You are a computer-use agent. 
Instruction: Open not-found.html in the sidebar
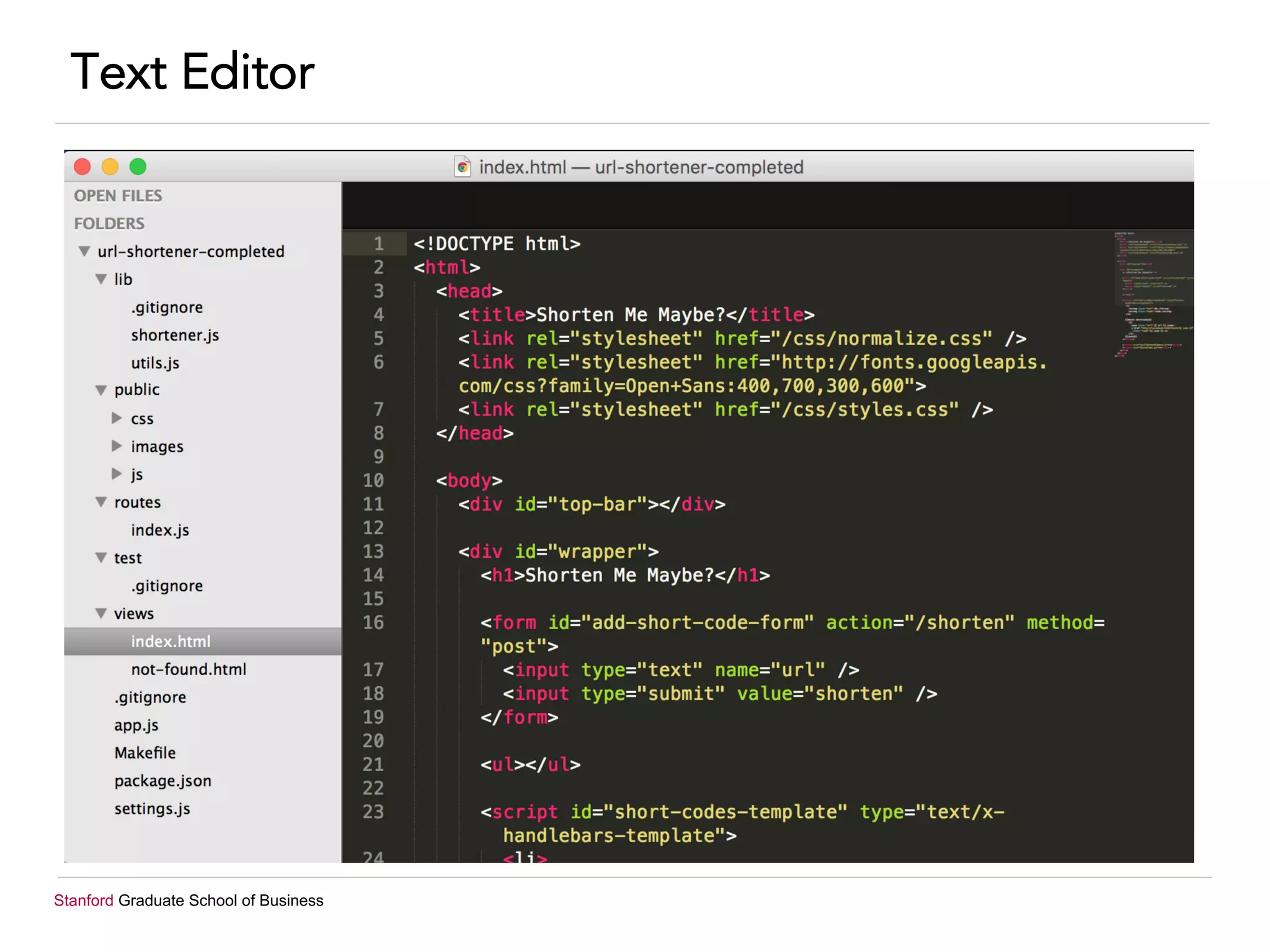pos(189,669)
